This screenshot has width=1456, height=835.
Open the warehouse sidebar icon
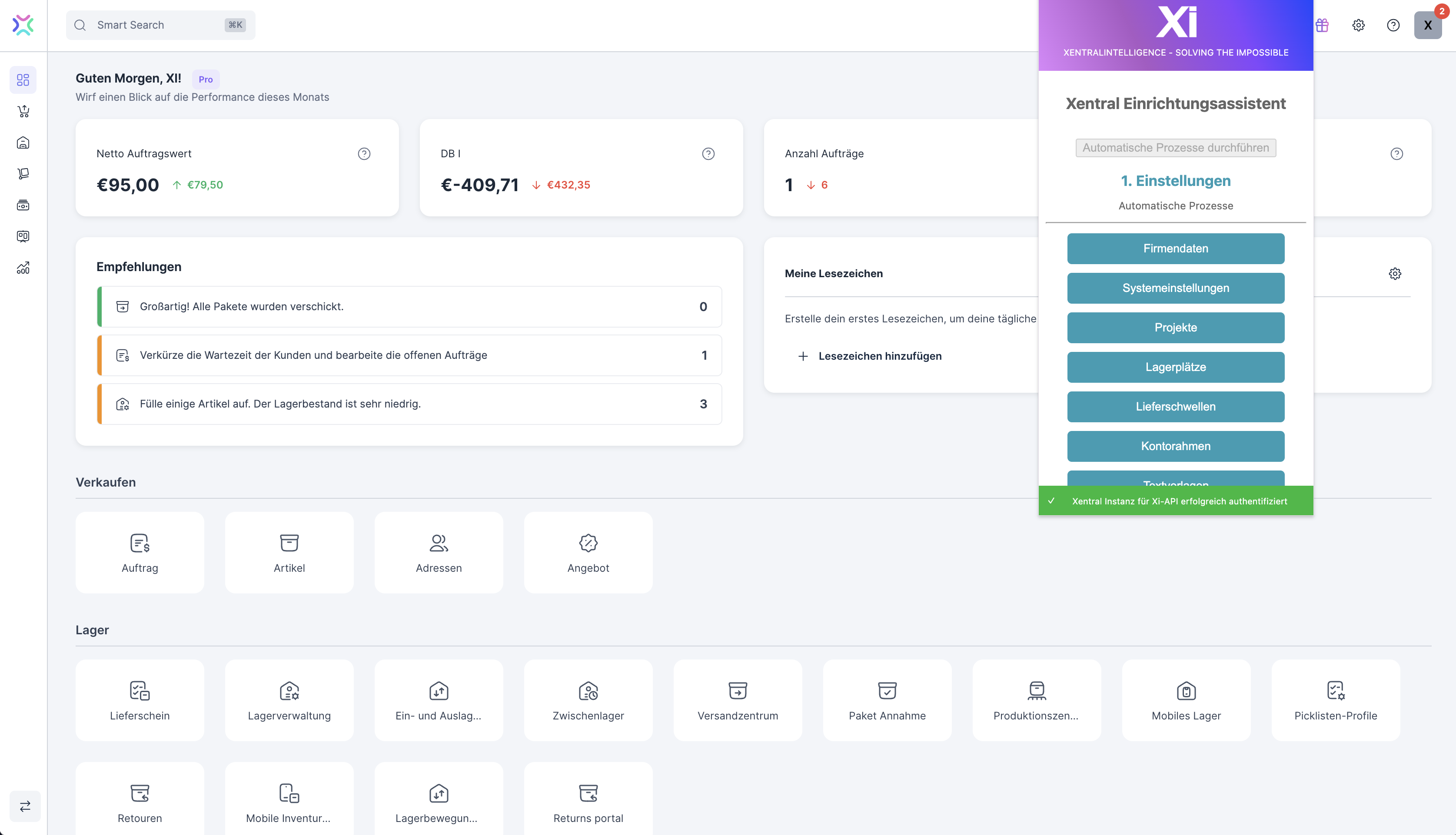(23, 142)
